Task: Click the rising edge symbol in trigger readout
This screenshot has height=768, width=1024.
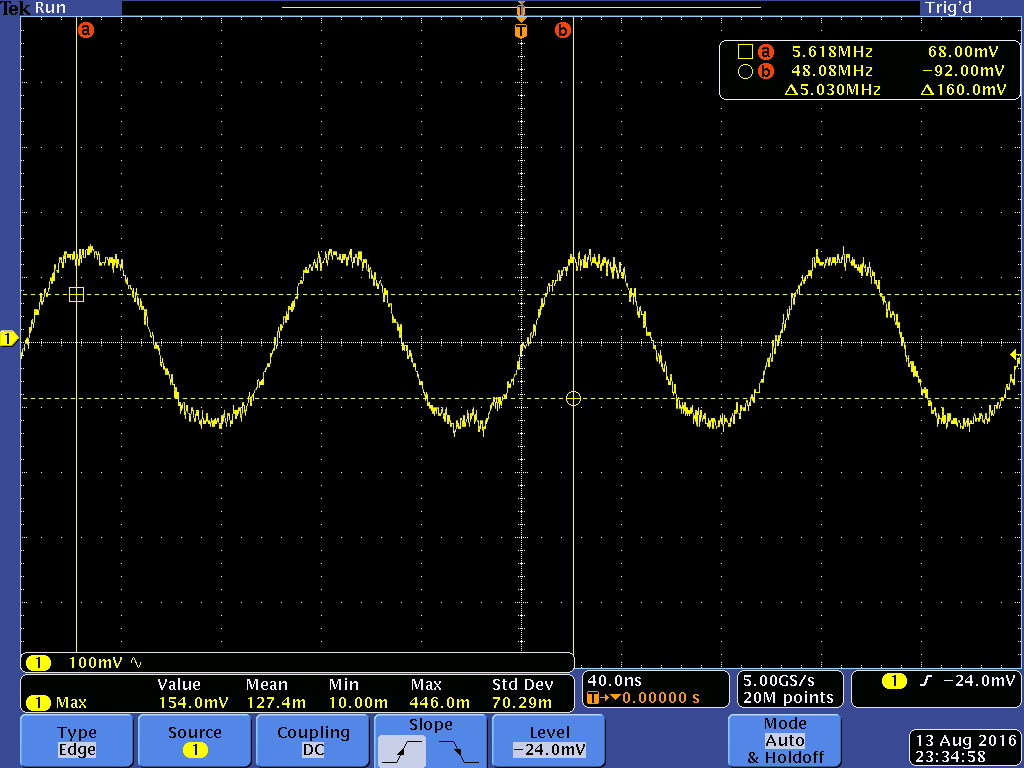Action: coord(925,681)
